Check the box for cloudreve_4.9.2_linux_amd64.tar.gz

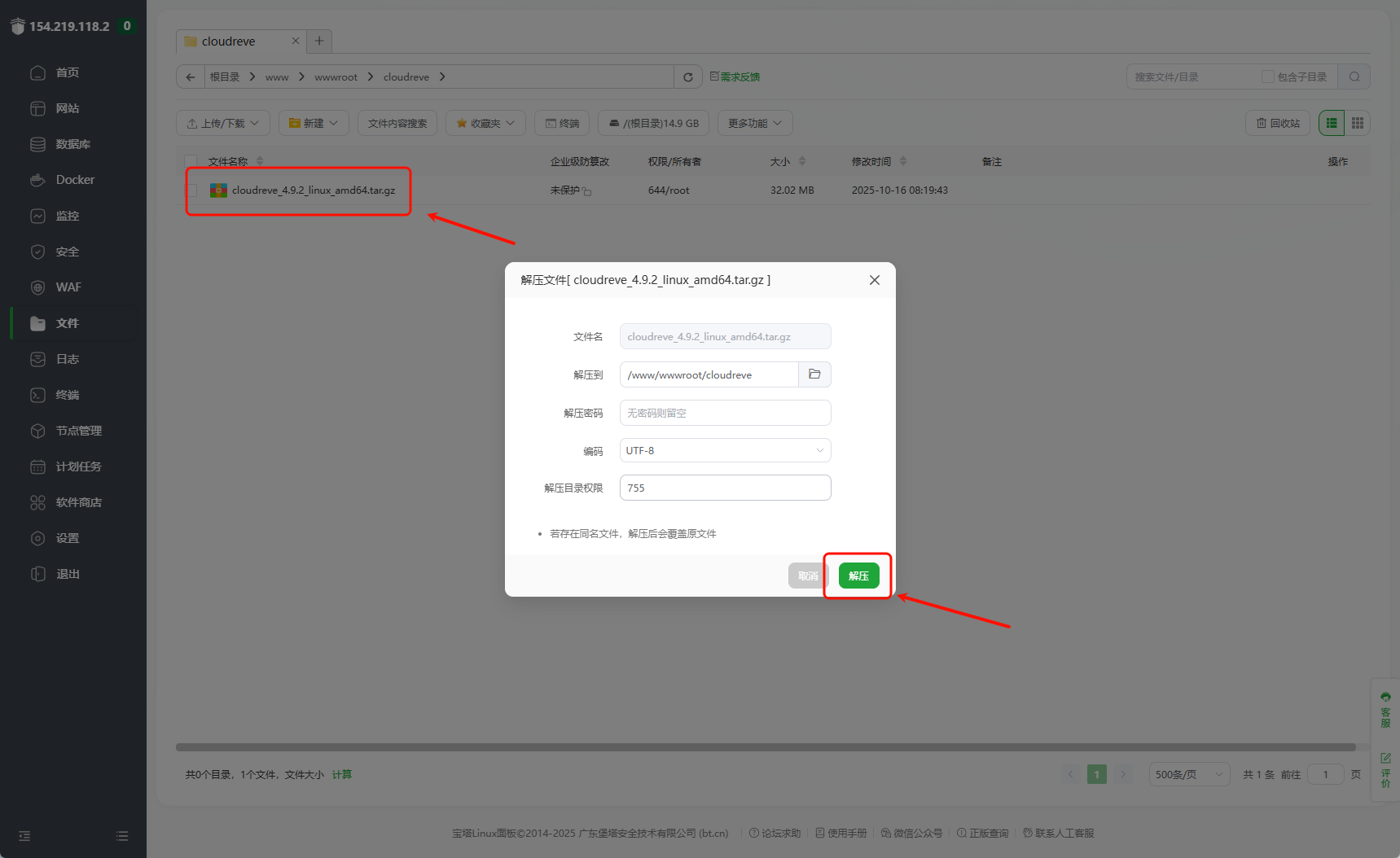click(192, 190)
